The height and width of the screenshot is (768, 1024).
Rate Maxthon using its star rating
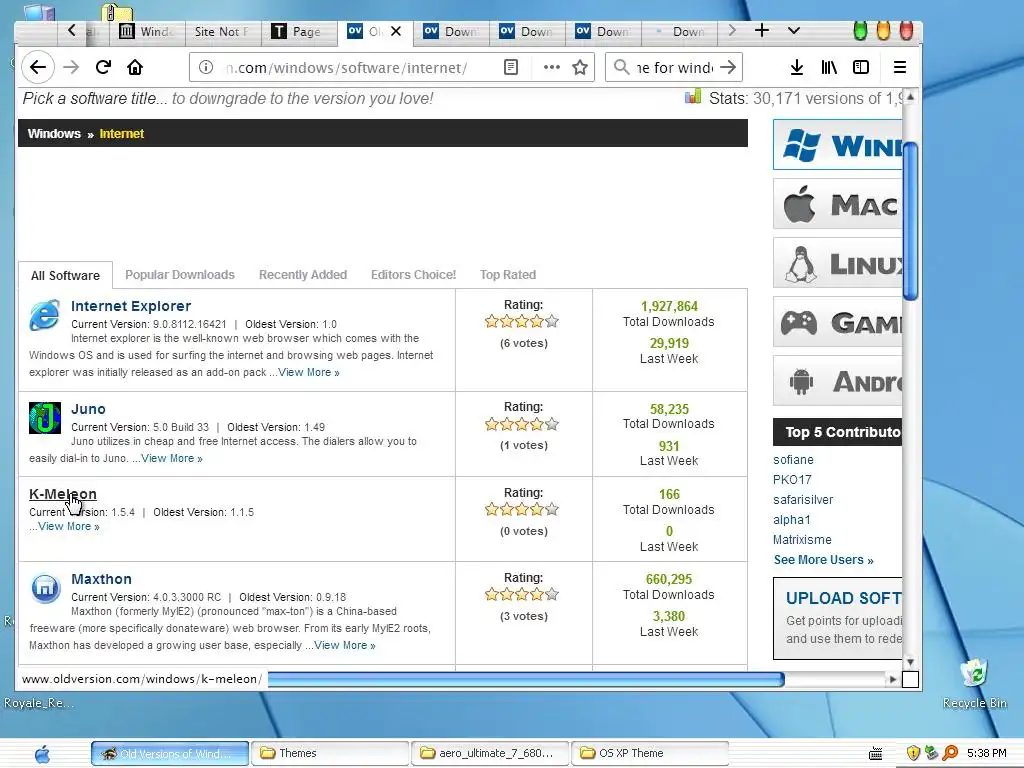click(522, 594)
